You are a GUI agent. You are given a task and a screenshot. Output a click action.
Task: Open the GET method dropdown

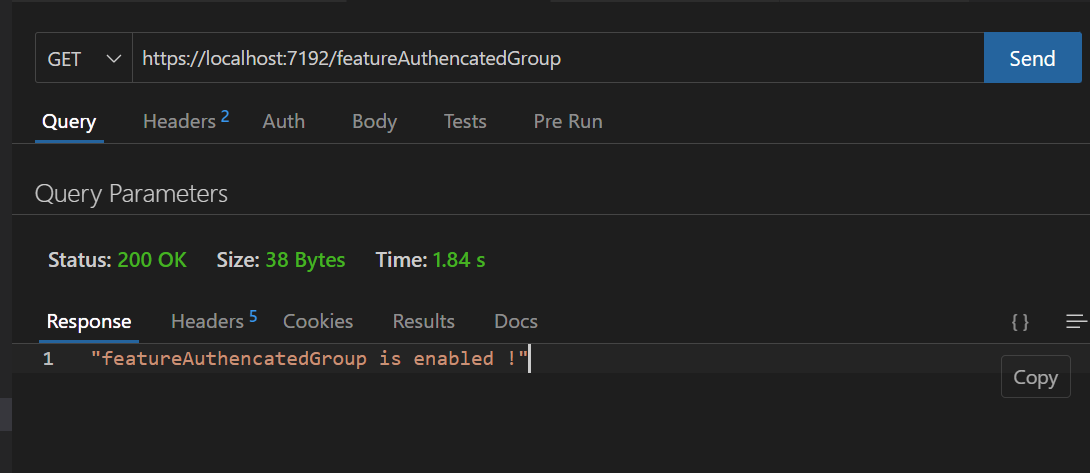coord(83,58)
